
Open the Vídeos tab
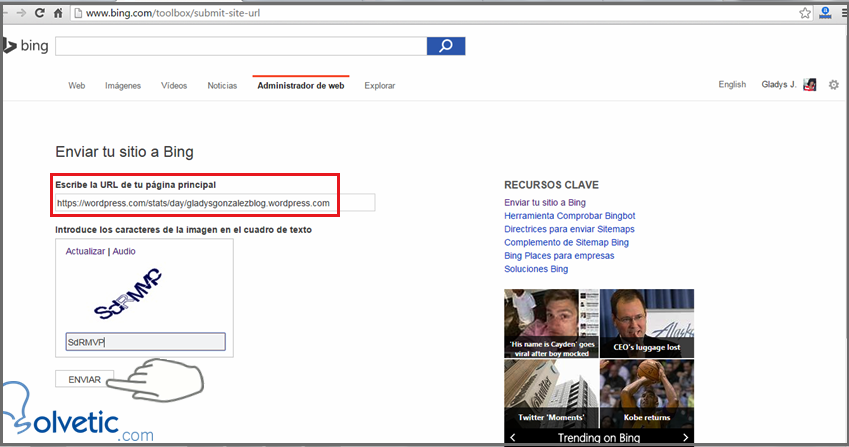point(174,86)
